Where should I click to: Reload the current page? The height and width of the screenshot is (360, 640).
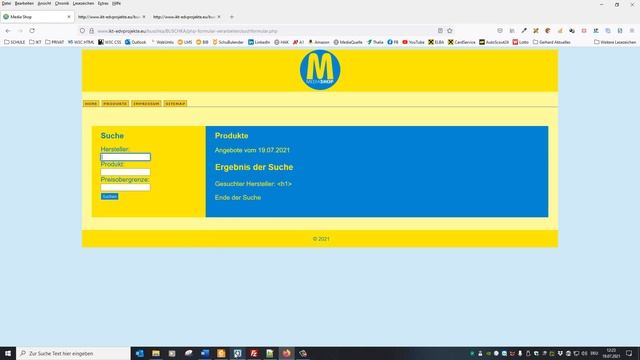(x=32, y=31)
